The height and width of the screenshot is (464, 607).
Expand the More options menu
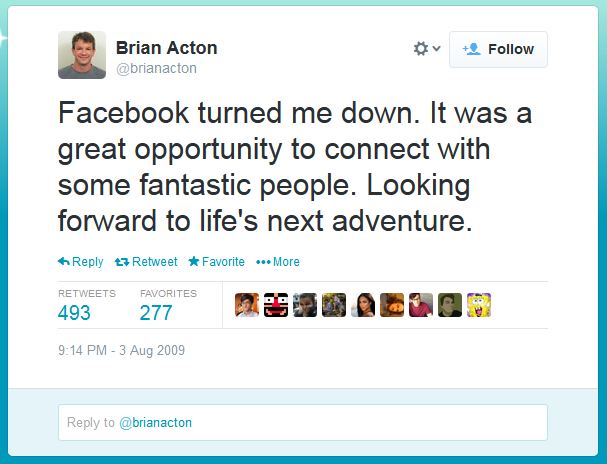tap(278, 262)
